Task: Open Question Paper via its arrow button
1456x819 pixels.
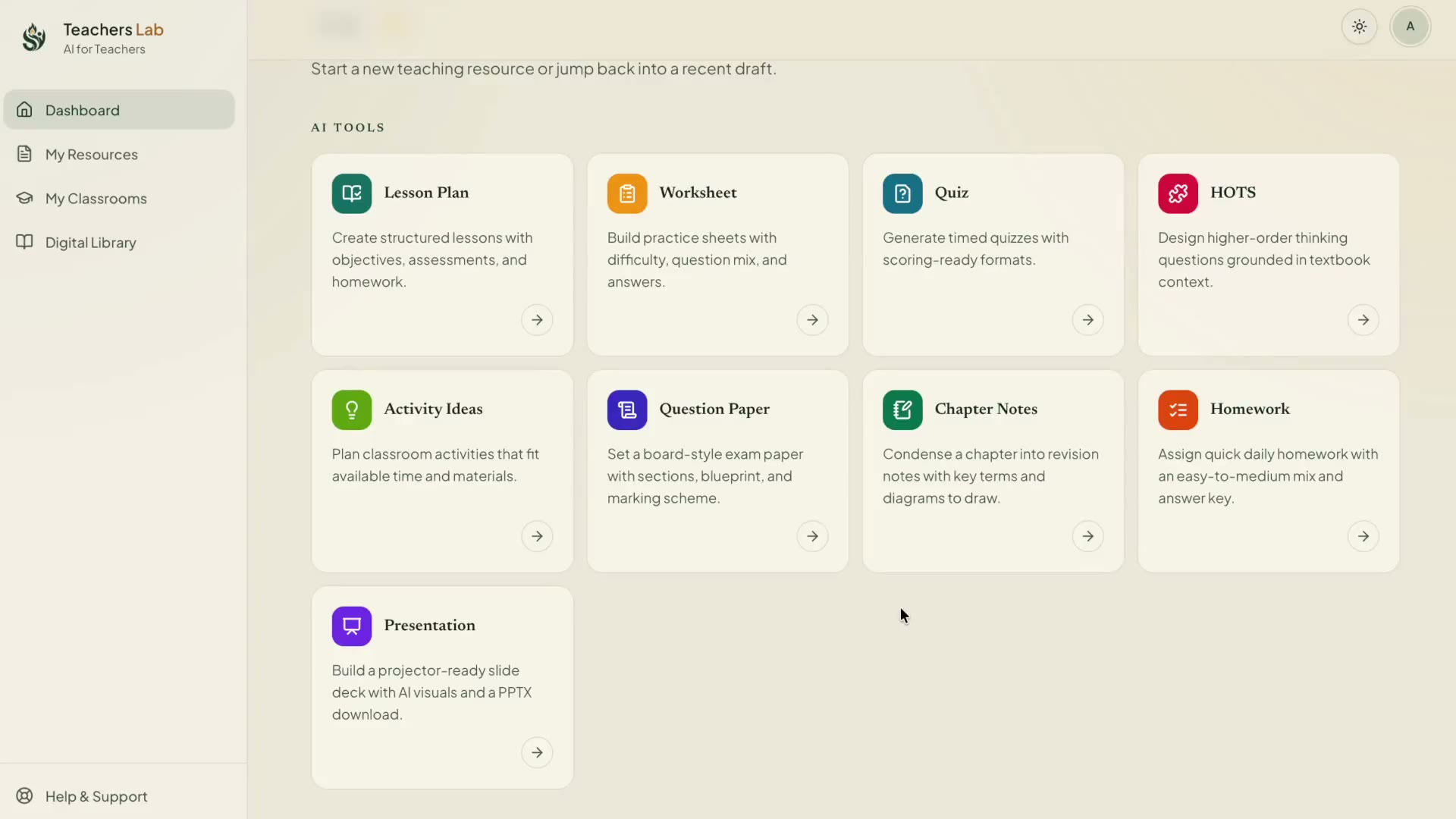Action: [x=812, y=536]
